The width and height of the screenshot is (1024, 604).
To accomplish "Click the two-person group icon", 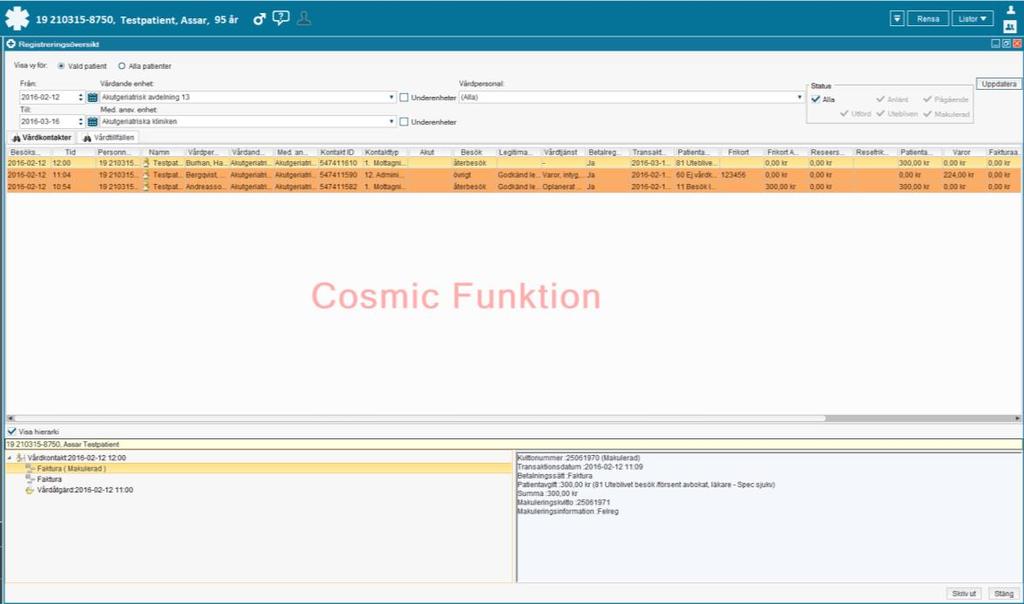I will (x=1010, y=27).
